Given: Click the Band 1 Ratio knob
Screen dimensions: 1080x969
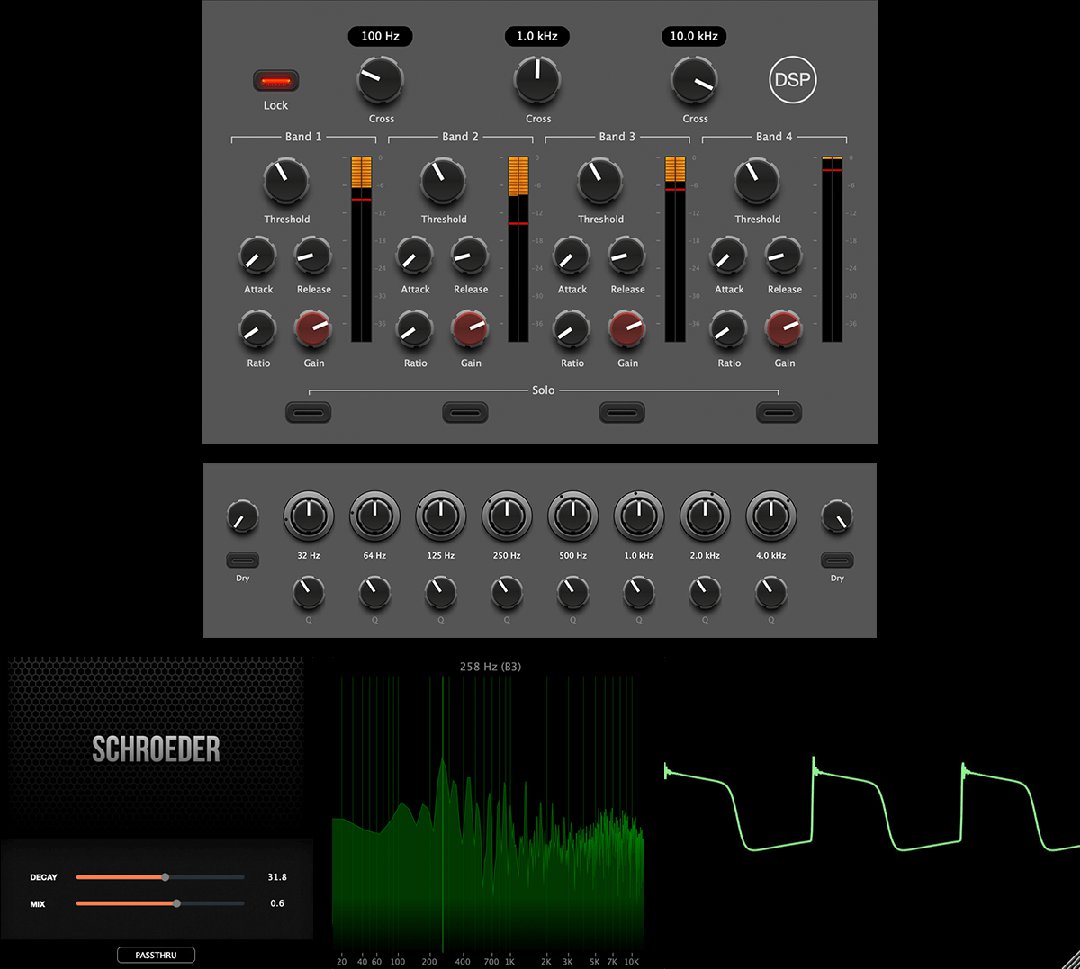Looking at the screenshot, I should [258, 329].
